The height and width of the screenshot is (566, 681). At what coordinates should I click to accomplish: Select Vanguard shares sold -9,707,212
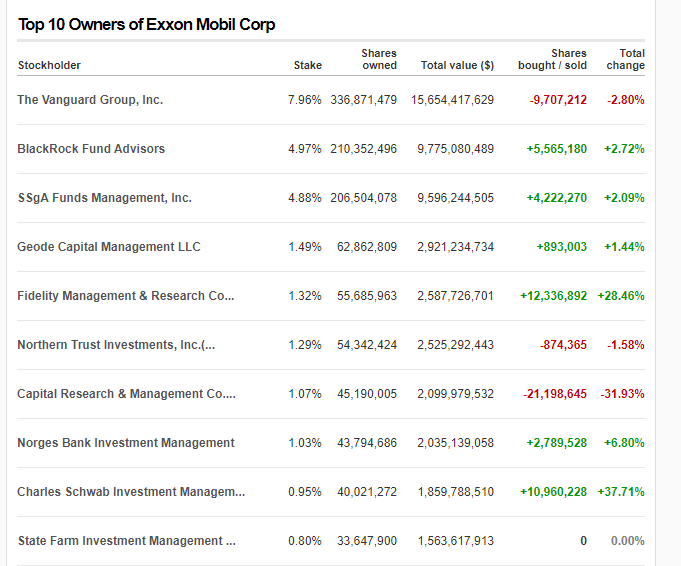click(558, 100)
